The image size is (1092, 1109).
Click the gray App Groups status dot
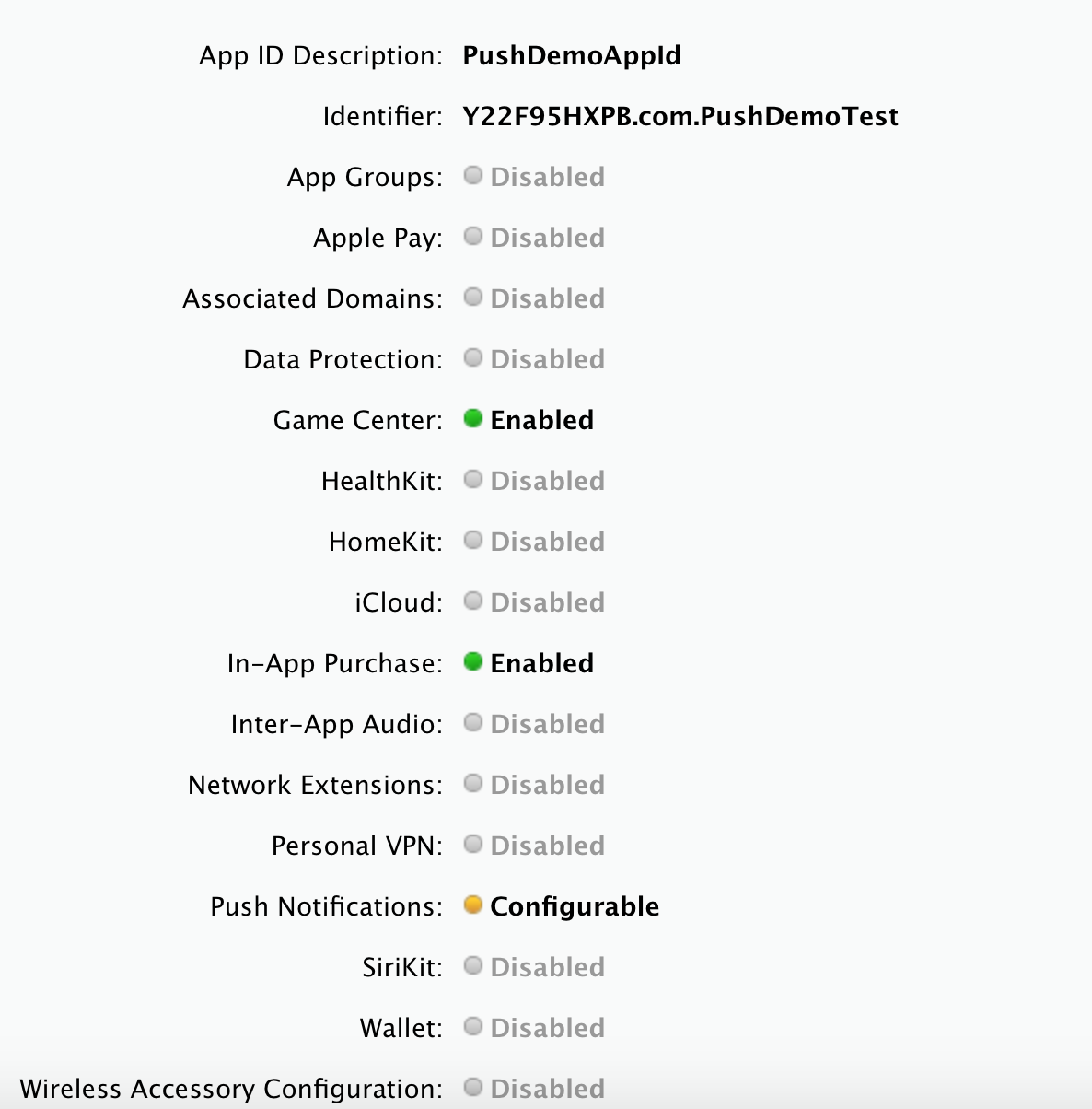473,176
